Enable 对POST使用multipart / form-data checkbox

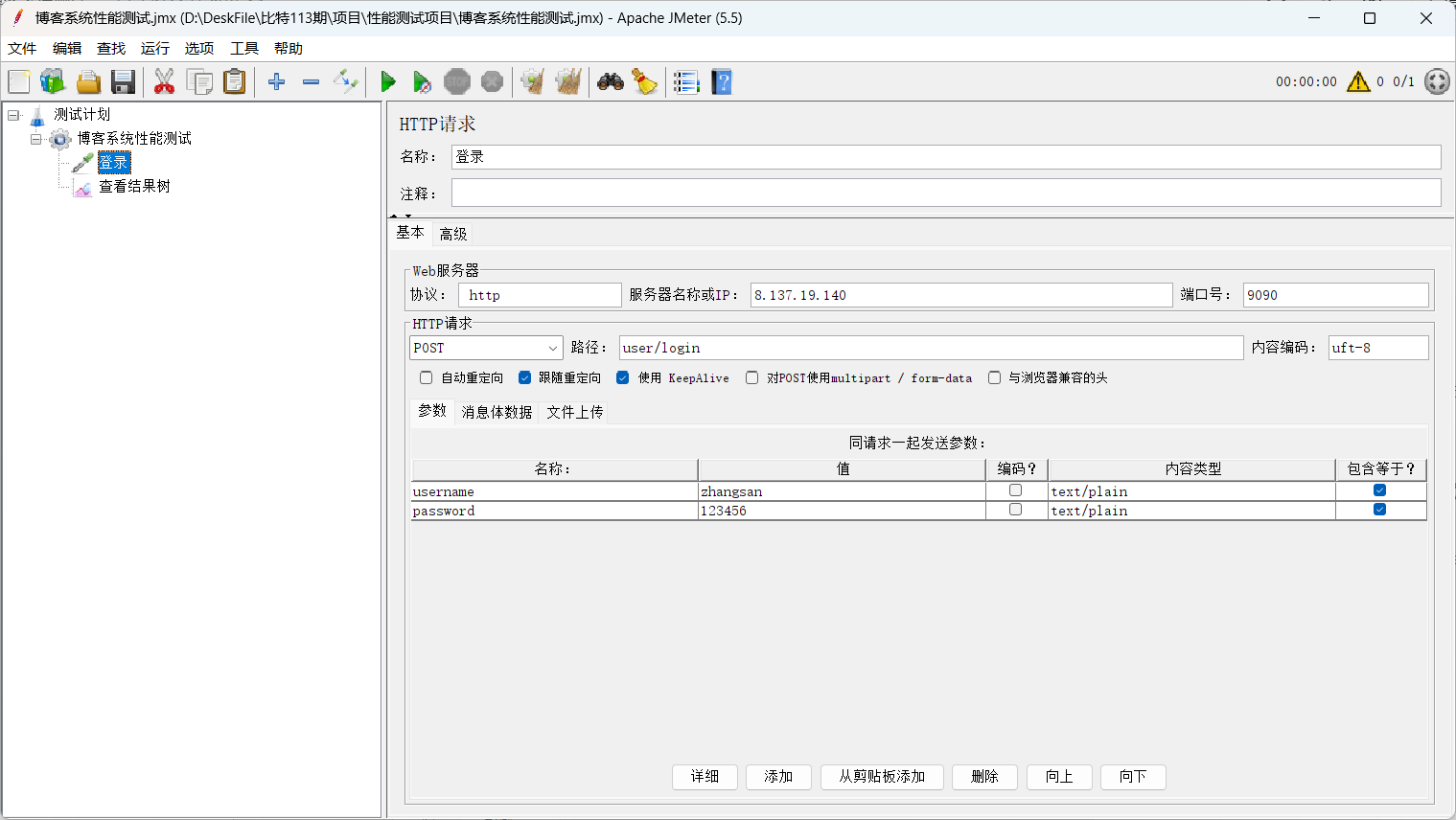click(x=752, y=378)
